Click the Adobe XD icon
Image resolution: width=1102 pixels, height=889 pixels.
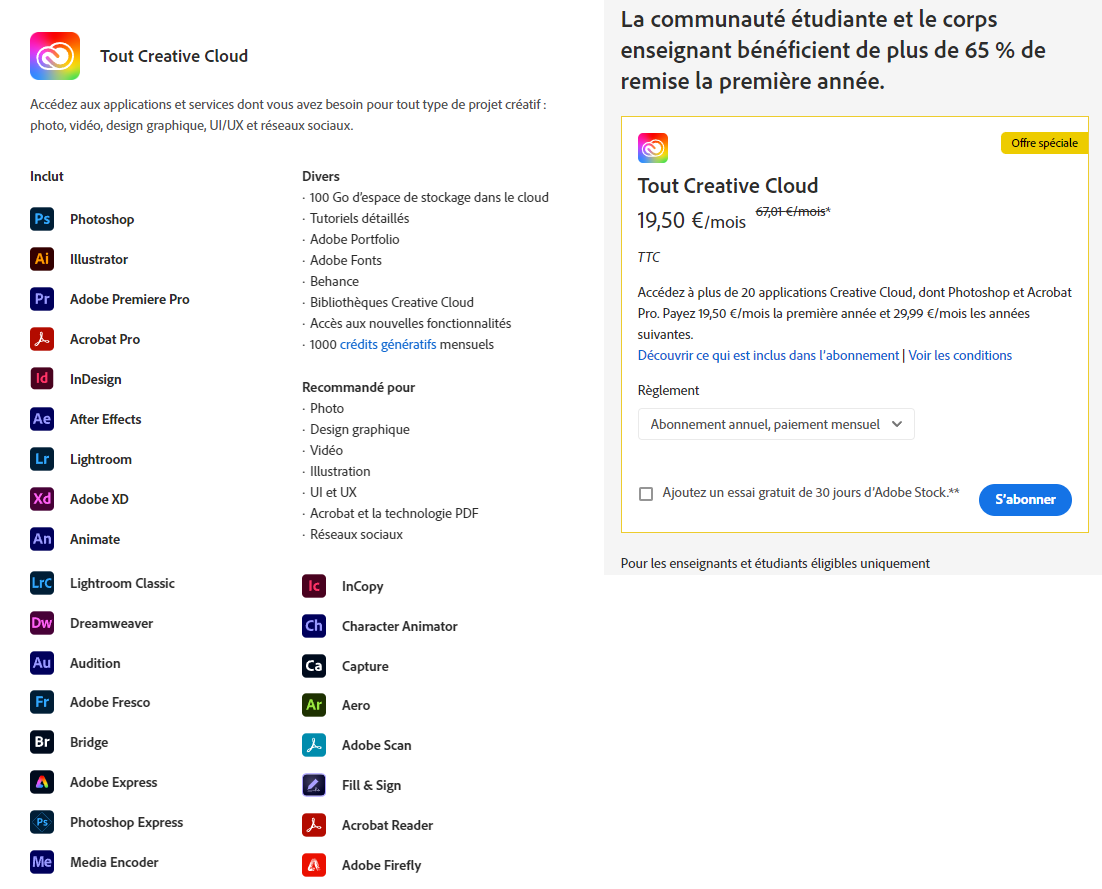tap(42, 499)
